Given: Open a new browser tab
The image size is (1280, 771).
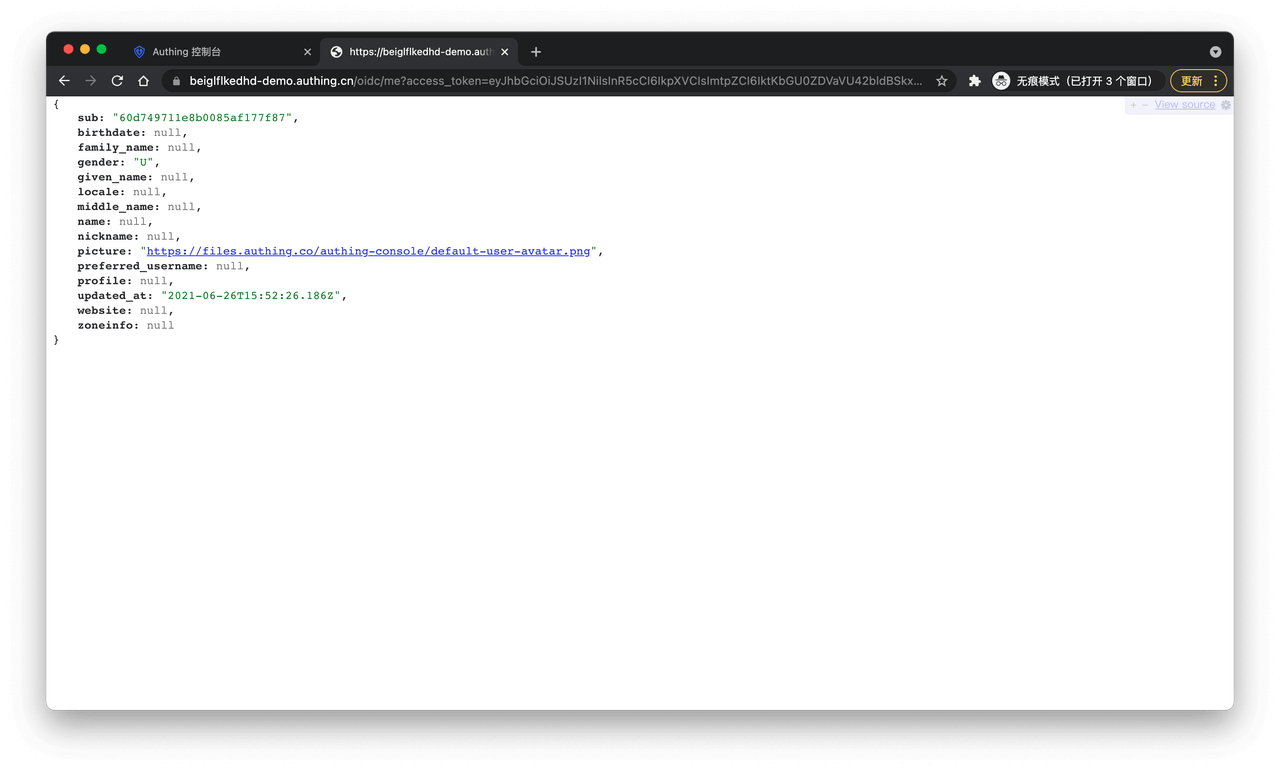Looking at the screenshot, I should [x=536, y=52].
